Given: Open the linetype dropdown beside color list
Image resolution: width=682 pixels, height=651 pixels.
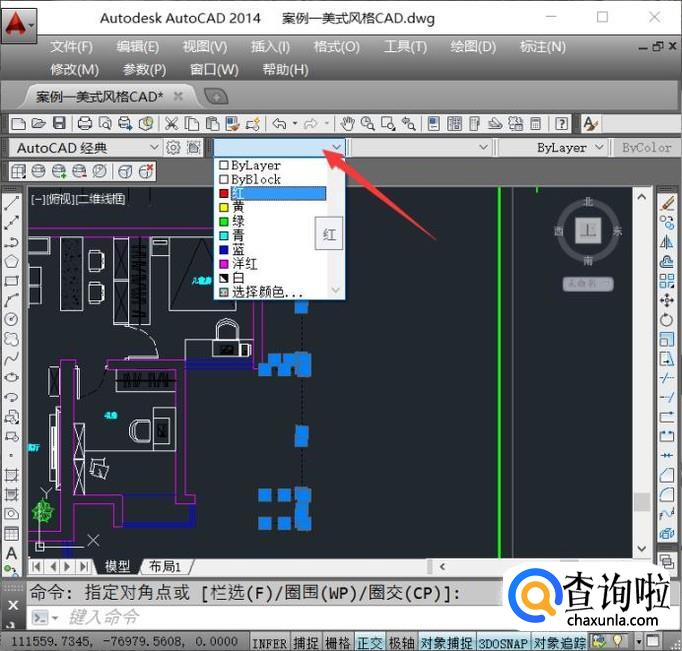Looking at the screenshot, I should point(421,148).
